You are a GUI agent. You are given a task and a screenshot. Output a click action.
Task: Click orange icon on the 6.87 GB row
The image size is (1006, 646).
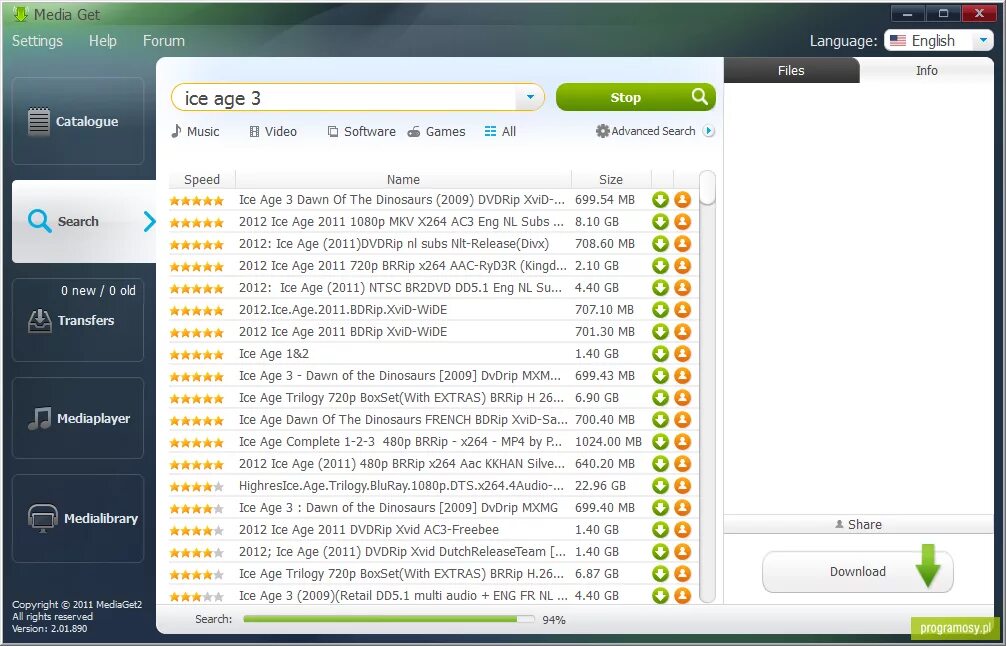coord(683,574)
